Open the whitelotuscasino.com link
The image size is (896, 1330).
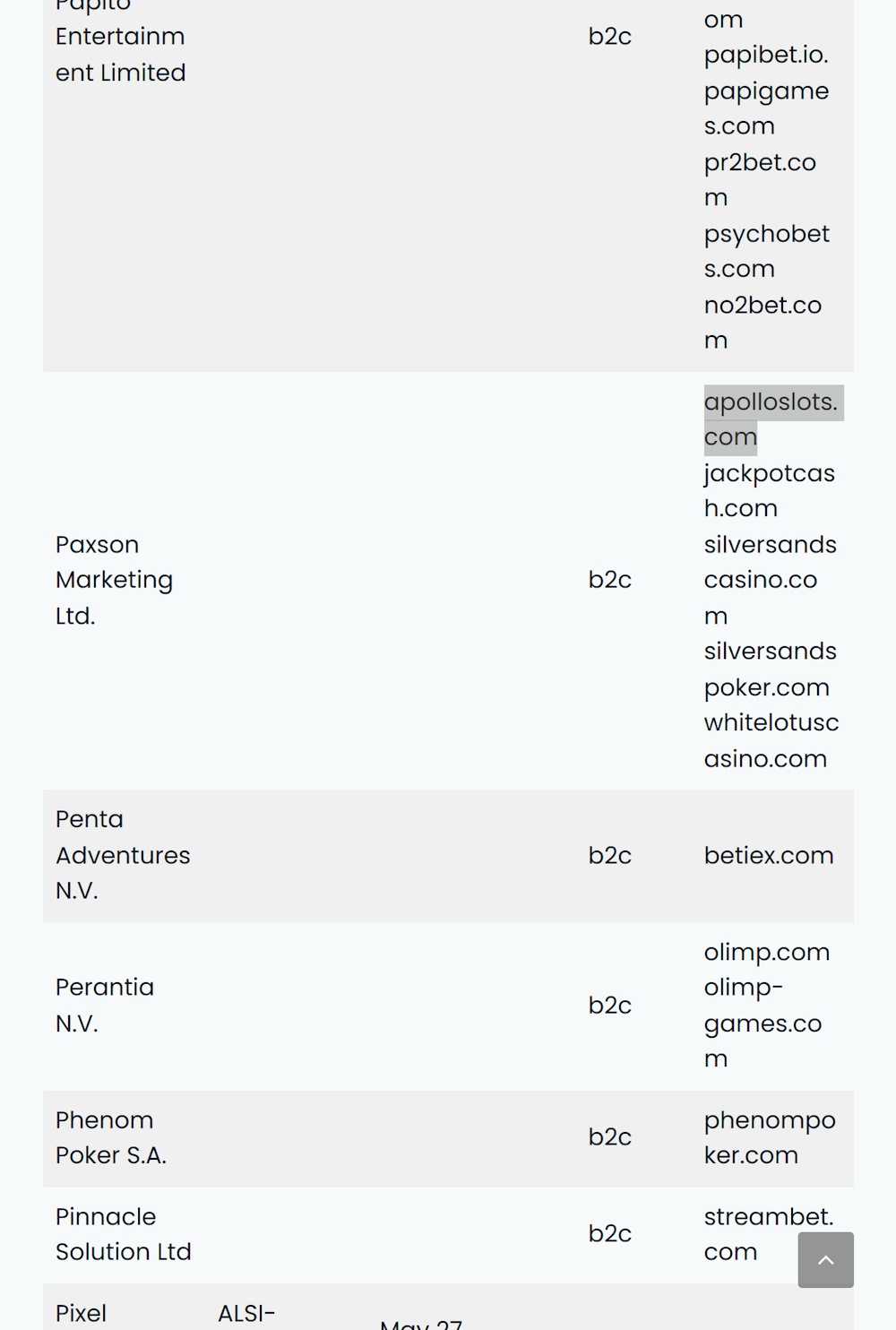[771, 740]
